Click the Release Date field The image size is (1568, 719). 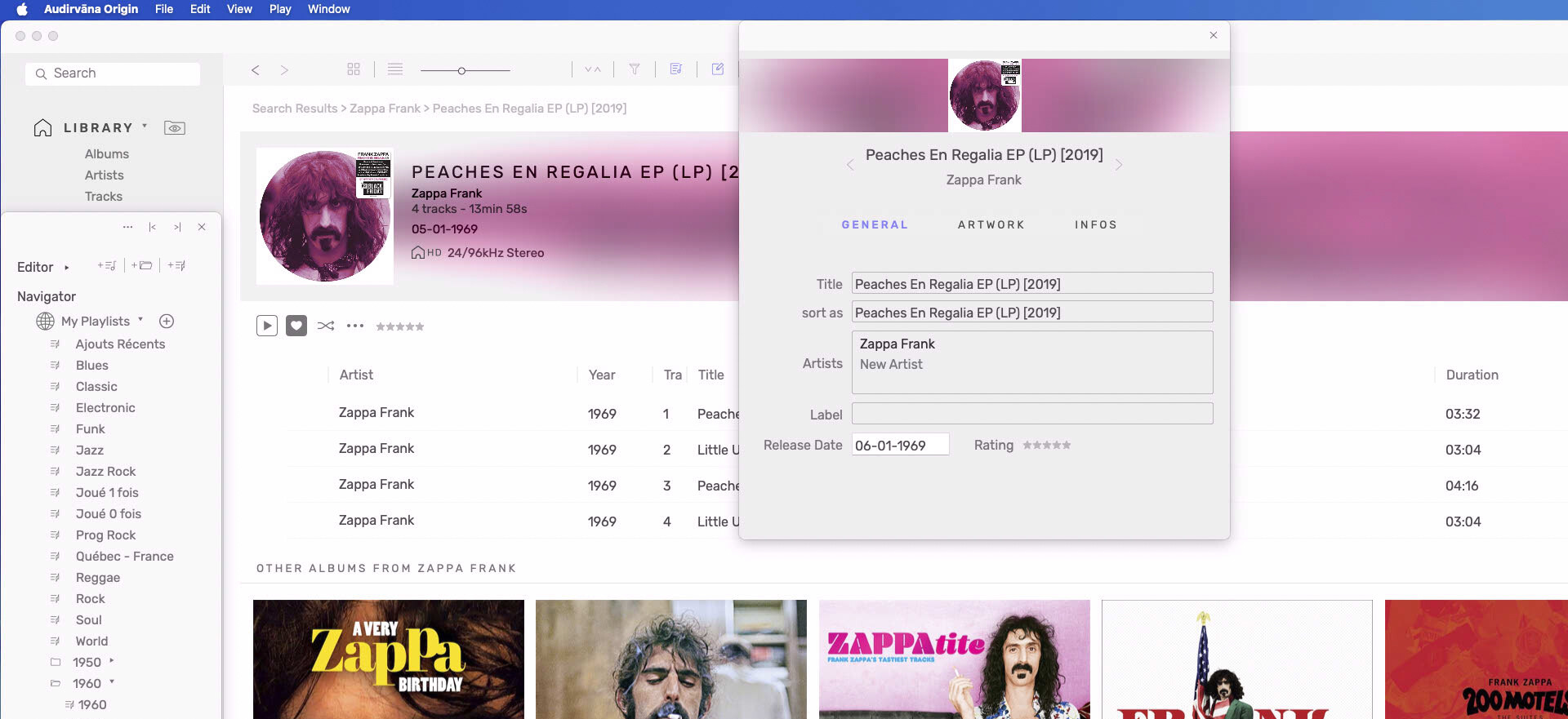[x=900, y=445]
